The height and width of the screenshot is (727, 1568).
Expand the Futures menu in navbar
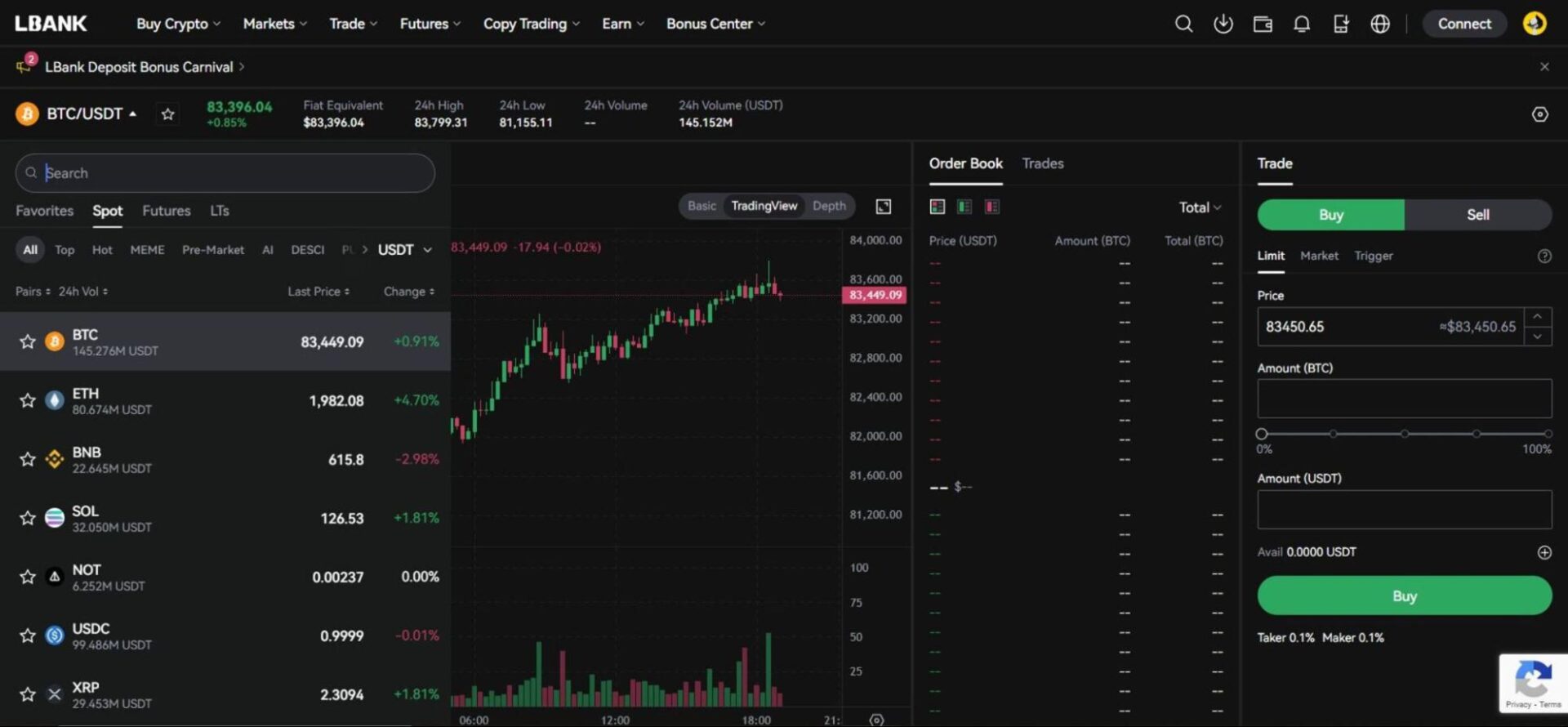(430, 24)
